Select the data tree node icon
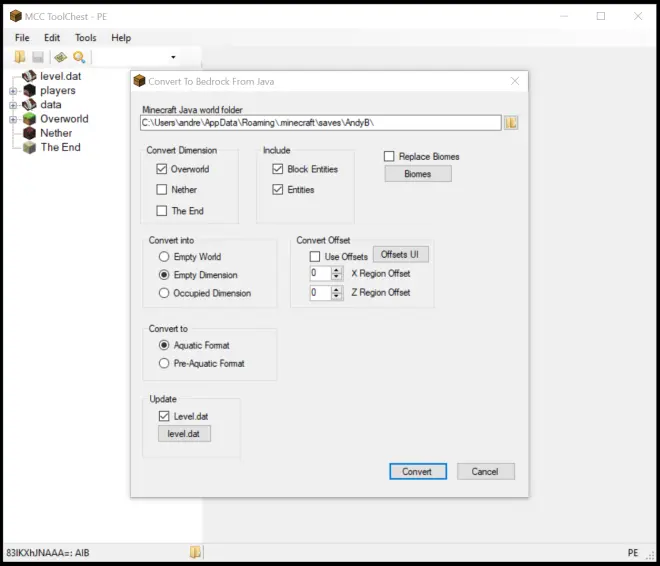The width and height of the screenshot is (660, 566). 29,104
